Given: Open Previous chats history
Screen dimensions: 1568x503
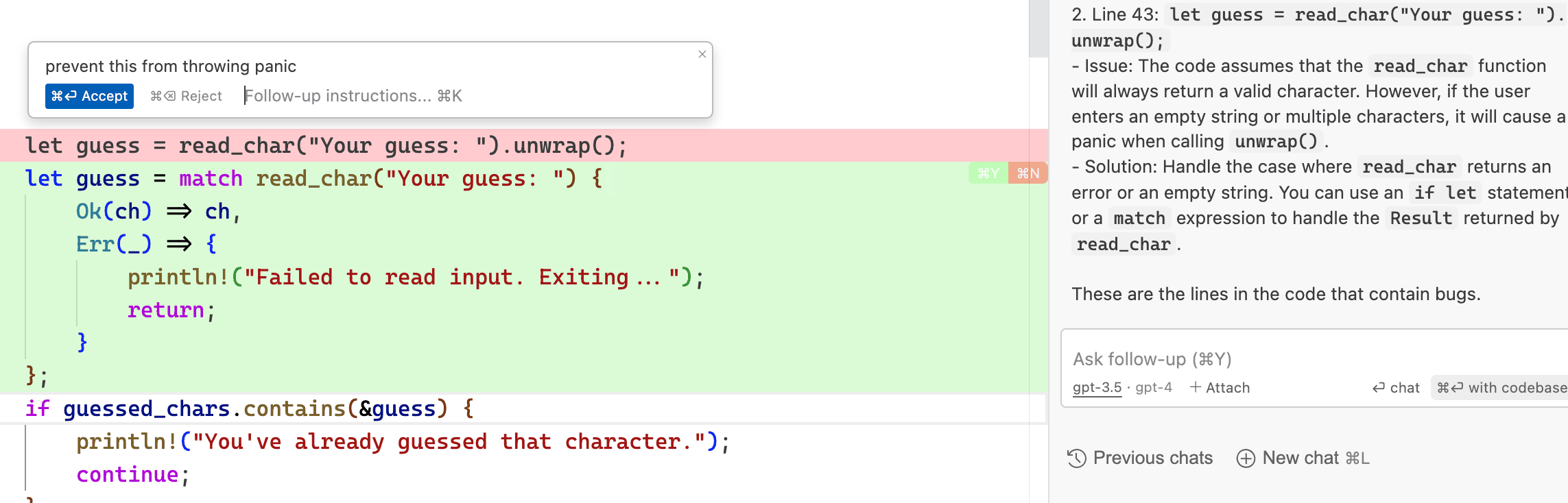Looking at the screenshot, I should 1140,458.
